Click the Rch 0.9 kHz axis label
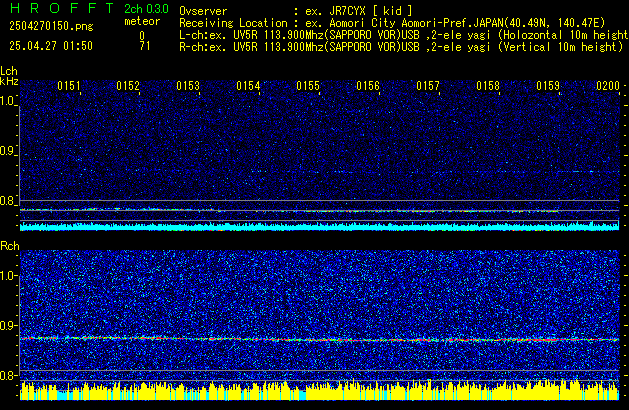This screenshot has height=410, width=629. [x=8, y=325]
